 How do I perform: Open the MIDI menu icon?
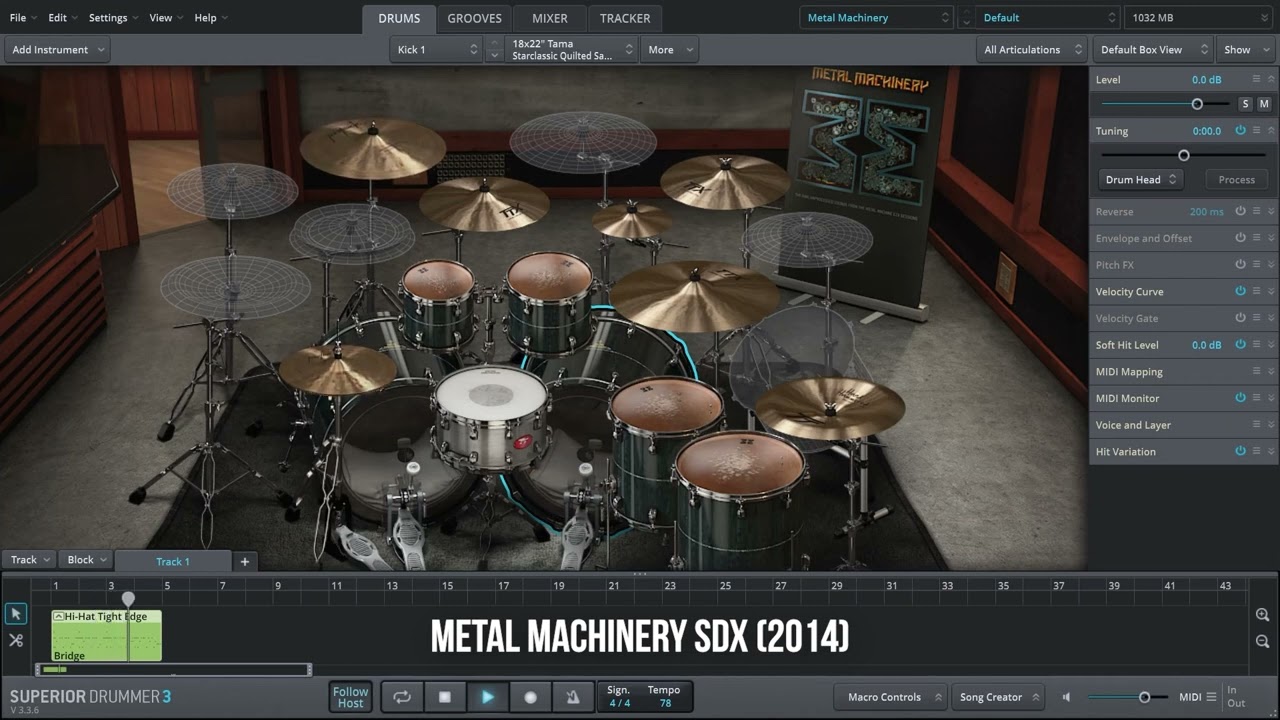tap(1212, 697)
